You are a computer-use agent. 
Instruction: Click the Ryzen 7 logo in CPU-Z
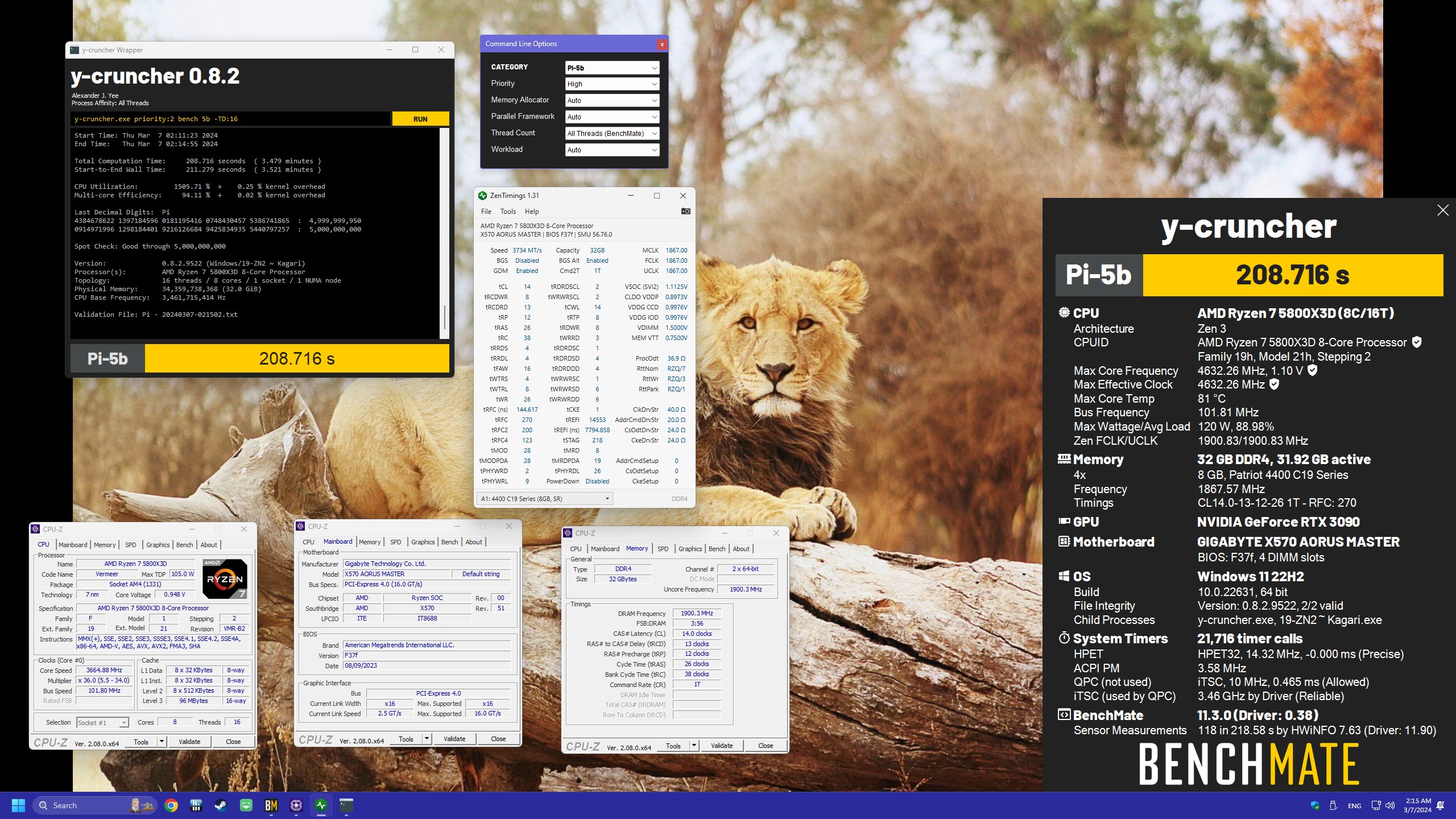(225, 579)
